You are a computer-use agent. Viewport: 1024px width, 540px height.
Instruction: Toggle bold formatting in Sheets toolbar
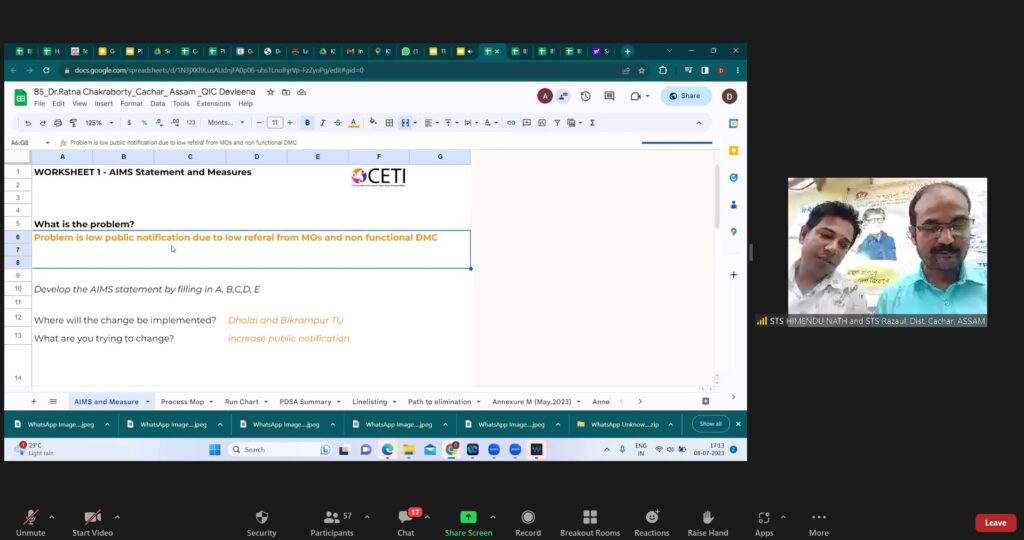point(307,123)
